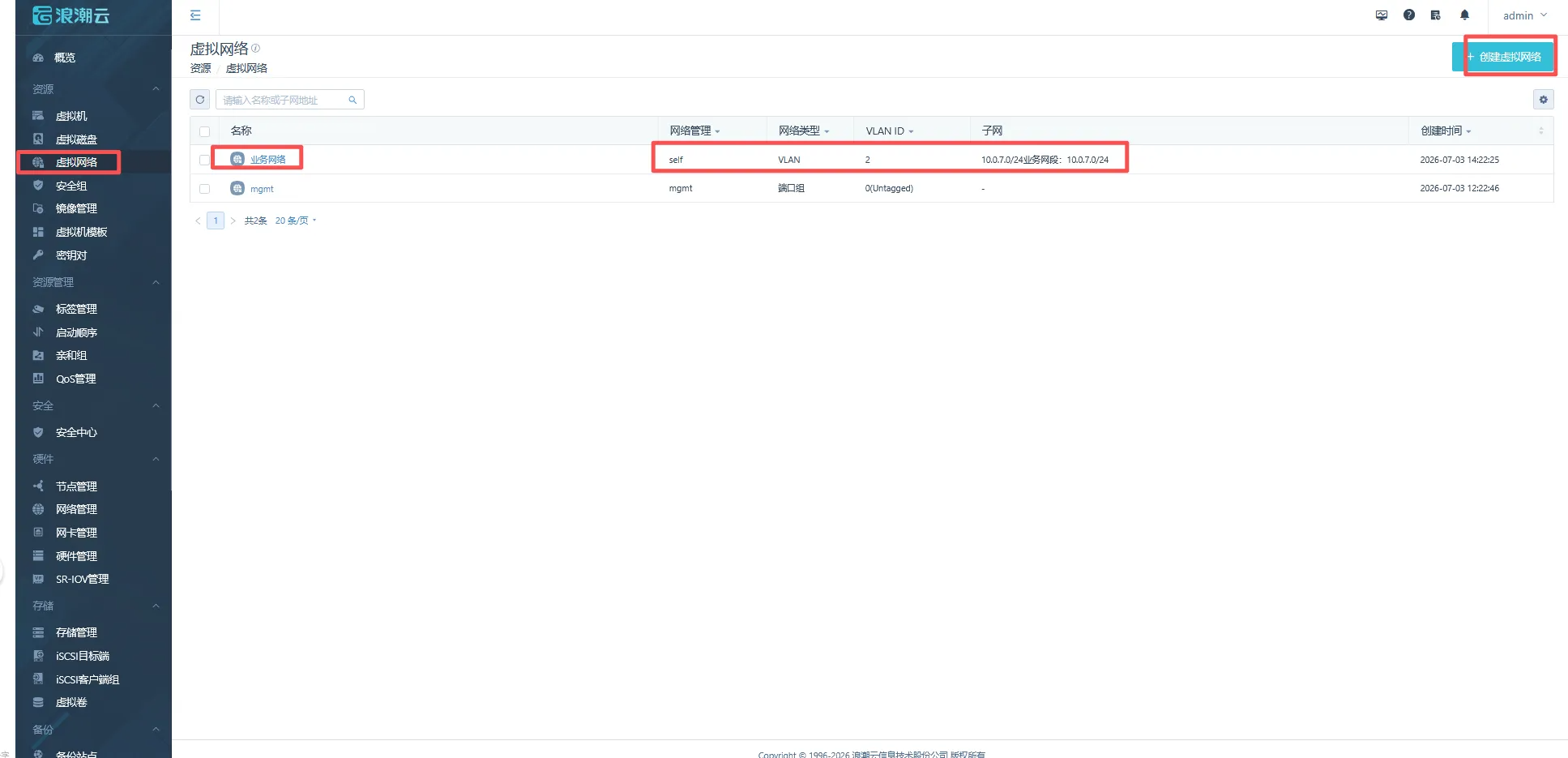Viewport: 1568px width, 758px height.
Task: Click the help icon next to 虚拟网络 title
Action: click(x=256, y=49)
